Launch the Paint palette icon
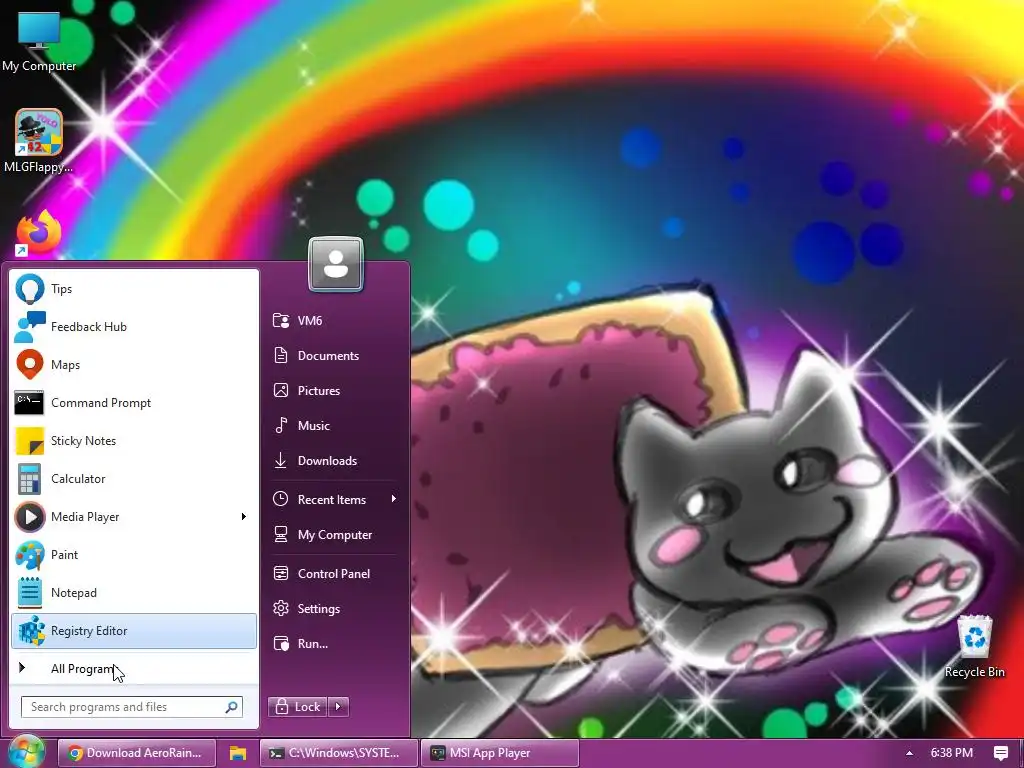Image resolution: width=1024 pixels, height=768 pixels. (x=29, y=555)
